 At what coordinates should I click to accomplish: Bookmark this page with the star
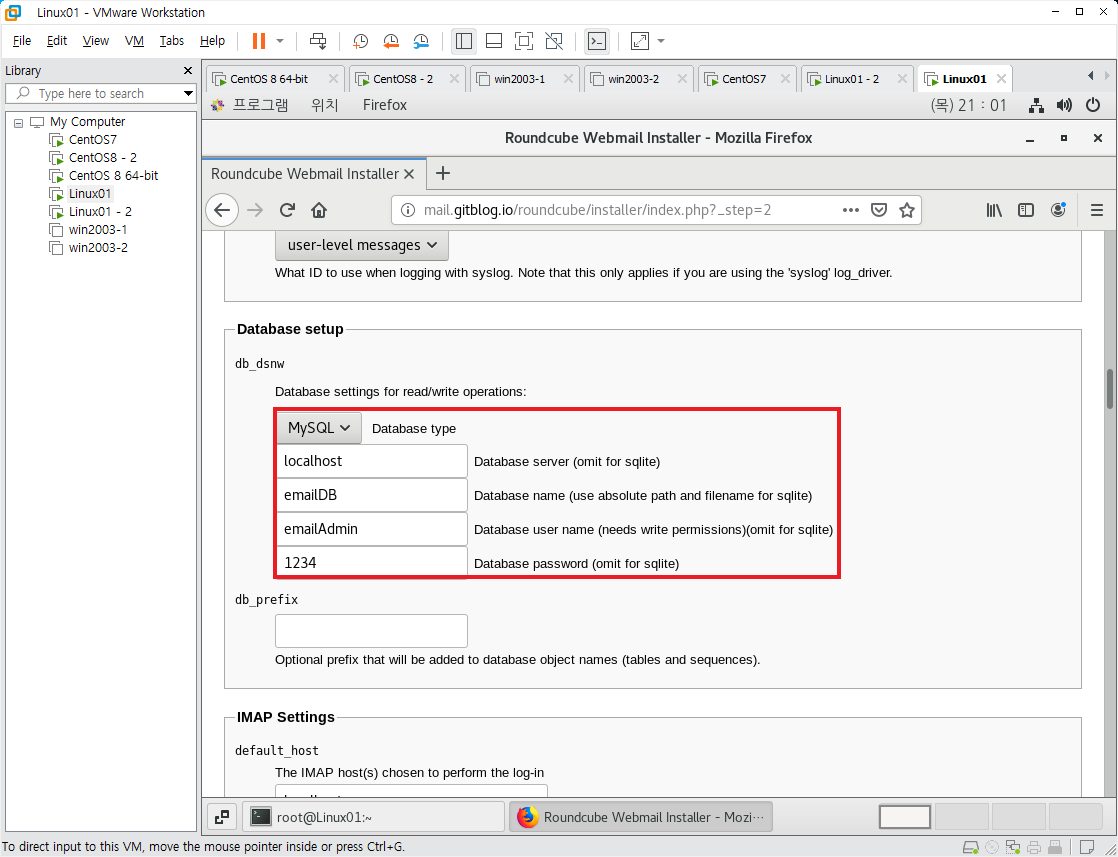click(907, 210)
